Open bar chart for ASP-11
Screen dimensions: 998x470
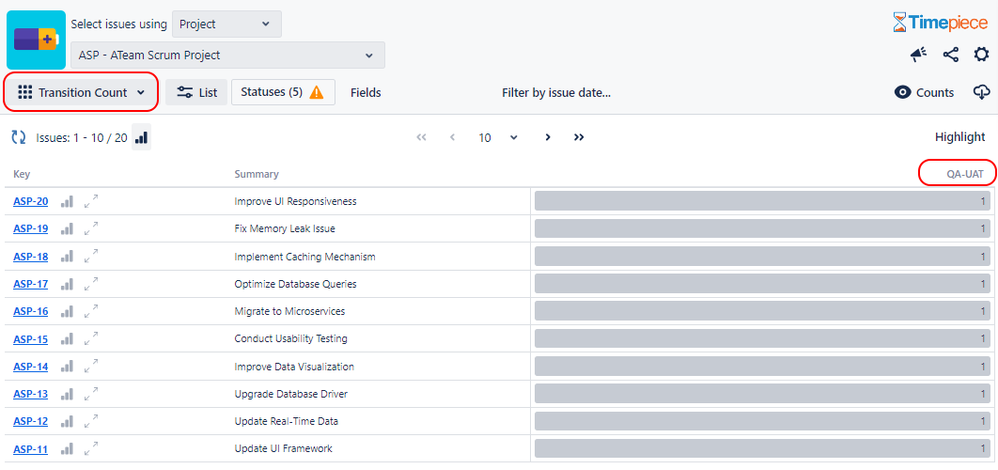point(67,449)
